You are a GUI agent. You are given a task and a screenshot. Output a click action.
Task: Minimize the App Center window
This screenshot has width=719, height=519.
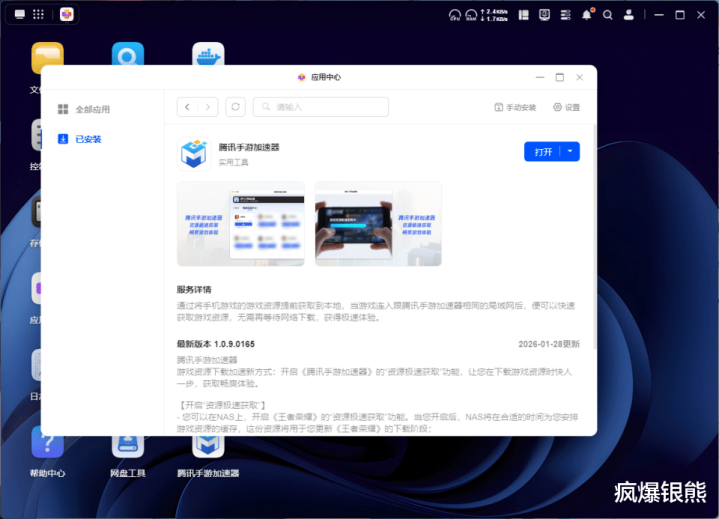click(x=540, y=77)
